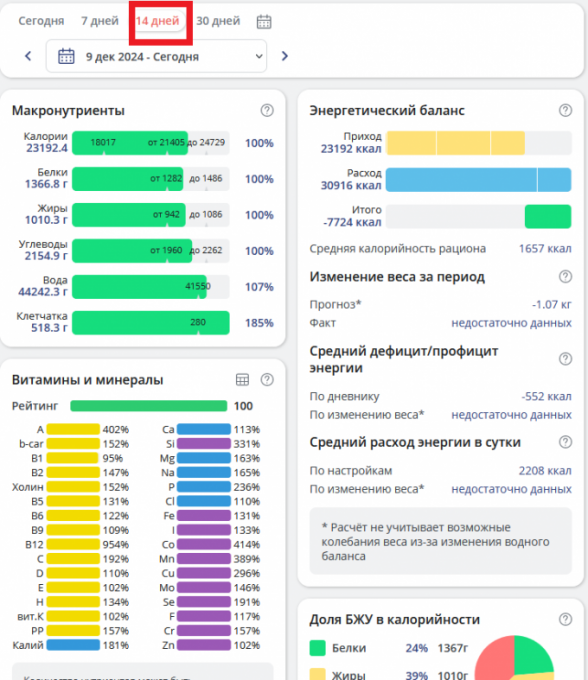Click the Холин bar at 152%
This screenshot has height=680, width=588.
[x=73, y=487]
